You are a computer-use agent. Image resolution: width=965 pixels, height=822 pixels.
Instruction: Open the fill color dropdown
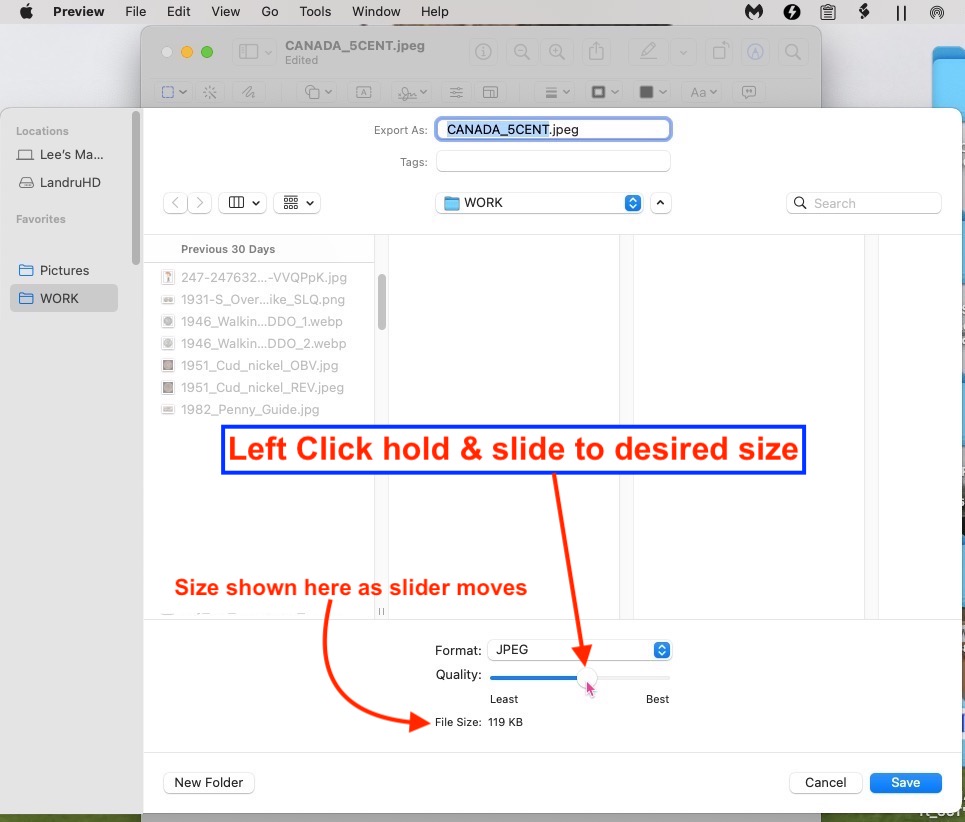(653, 92)
